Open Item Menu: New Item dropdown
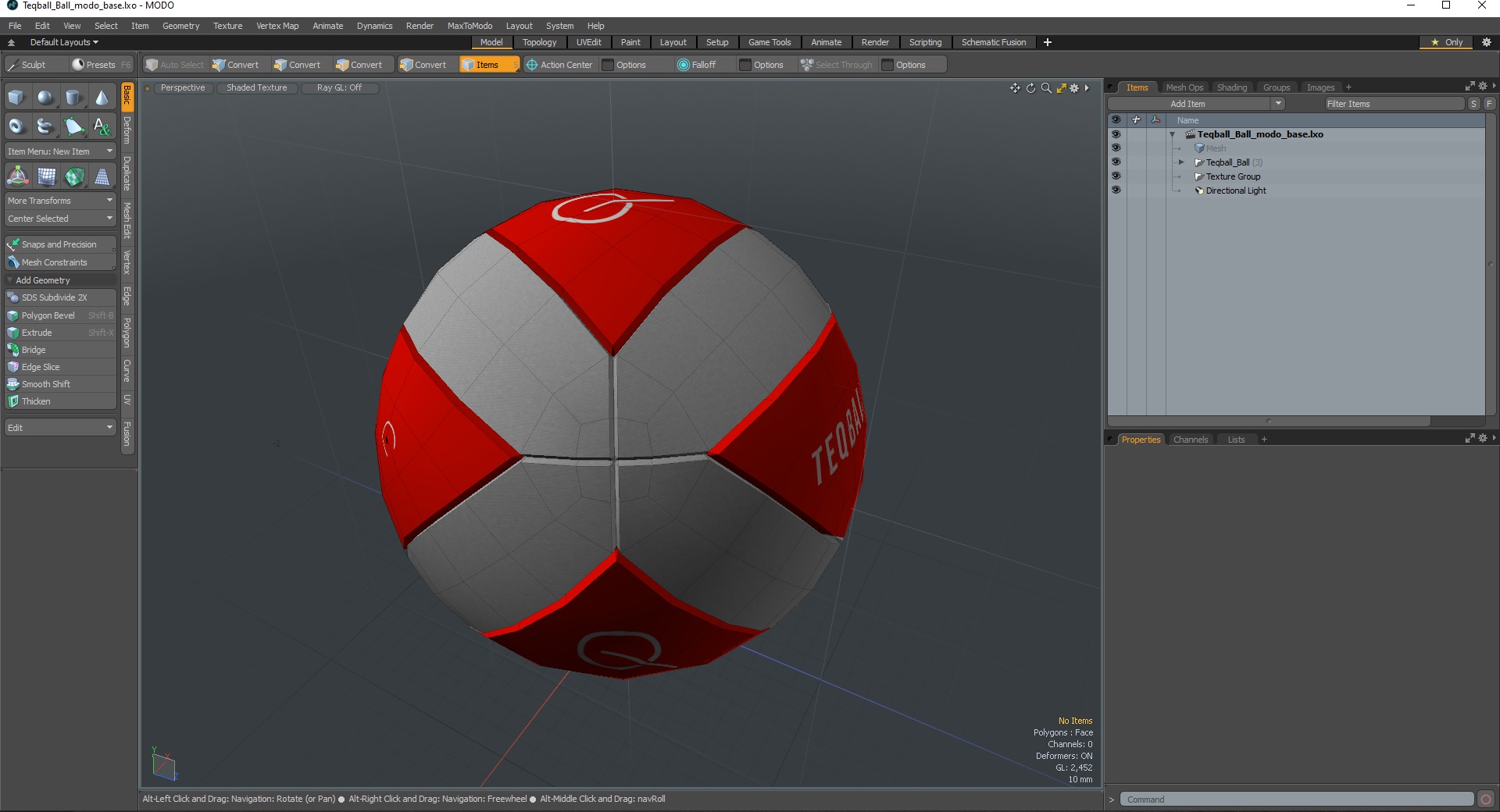The image size is (1500, 812). pos(60,151)
